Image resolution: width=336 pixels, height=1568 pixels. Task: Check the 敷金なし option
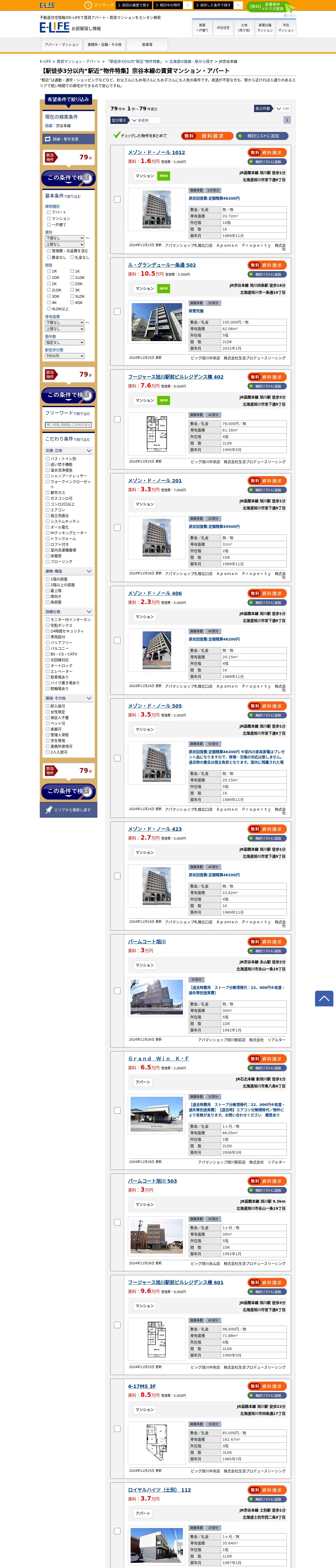point(49,257)
